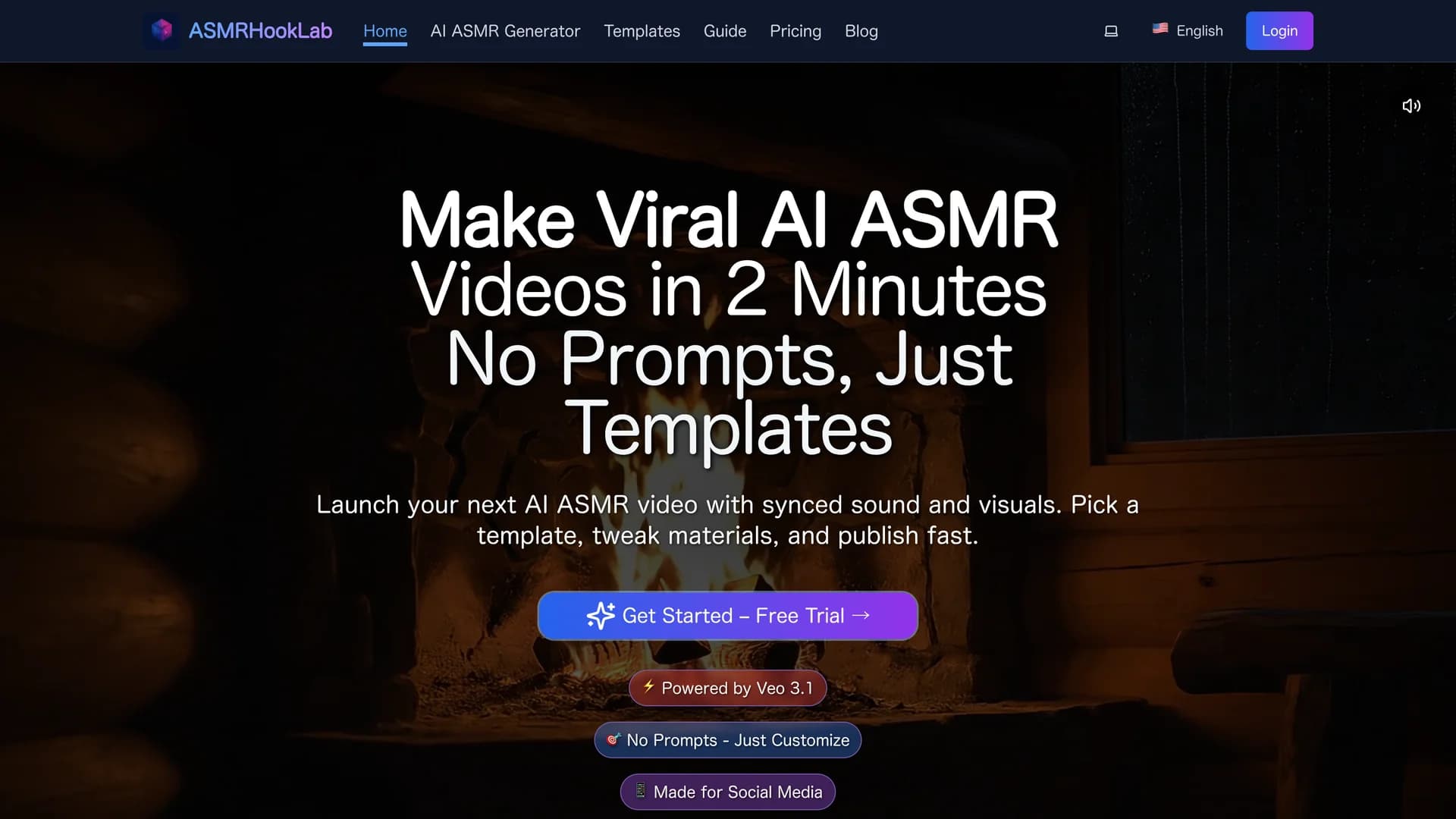Image resolution: width=1456 pixels, height=819 pixels.
Task: Click the US flag language icon
Action: pos(1160,28)
